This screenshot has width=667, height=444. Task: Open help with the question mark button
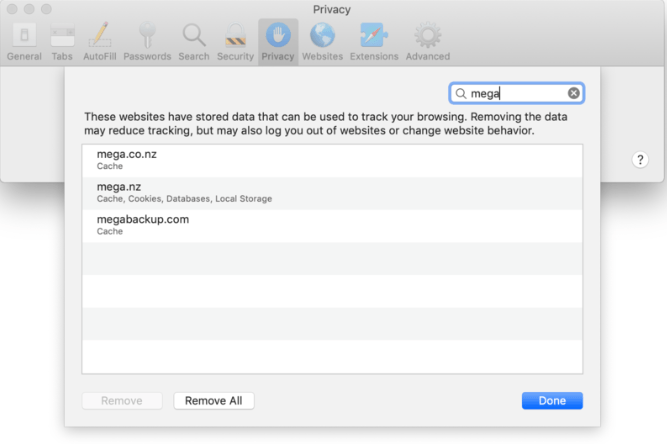[640, 160]
